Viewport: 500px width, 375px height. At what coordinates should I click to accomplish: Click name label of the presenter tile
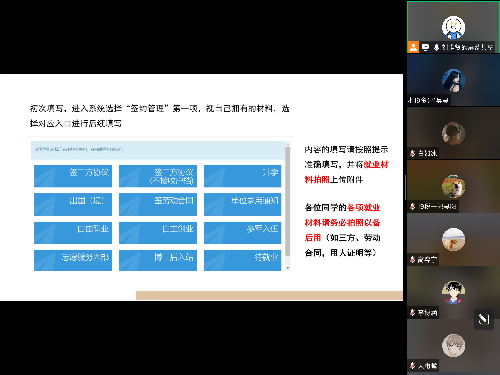point(467,47)
